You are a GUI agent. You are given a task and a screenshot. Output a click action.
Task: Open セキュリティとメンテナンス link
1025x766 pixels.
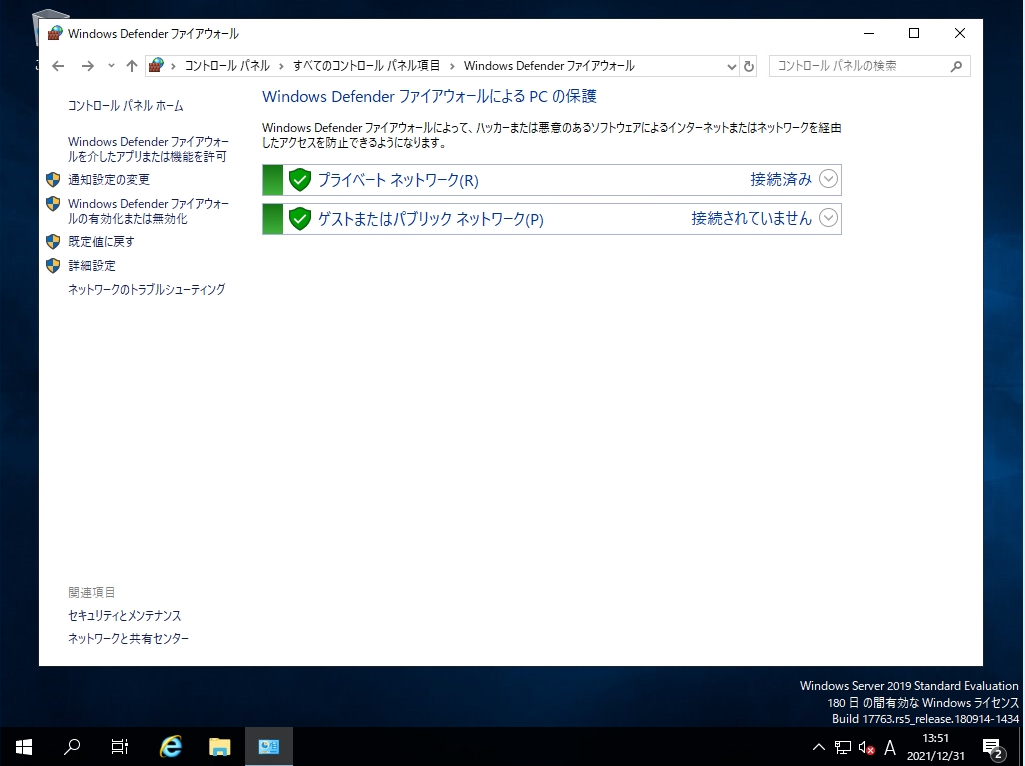pos(125,616)
